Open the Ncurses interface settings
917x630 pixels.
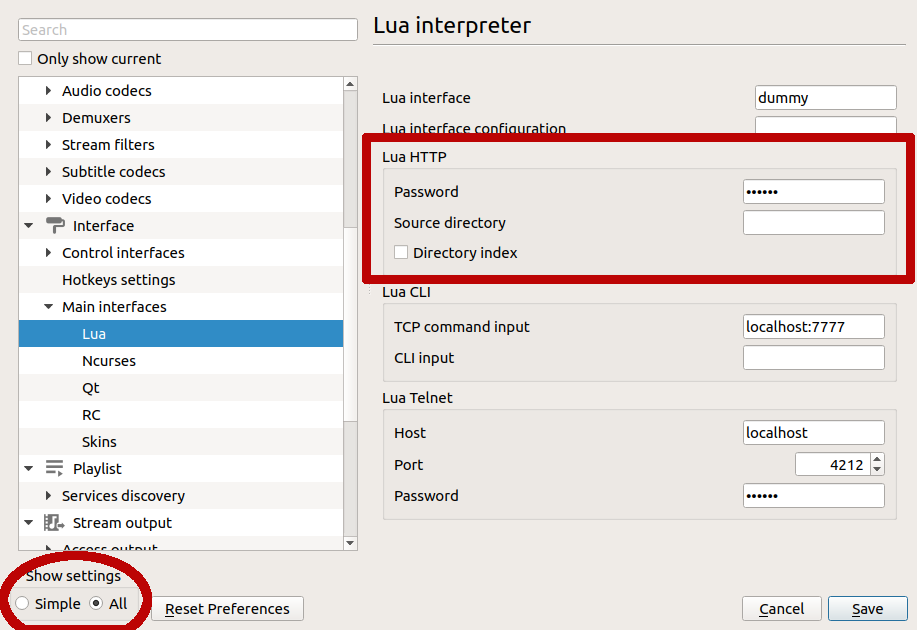[x=109, y=361]
